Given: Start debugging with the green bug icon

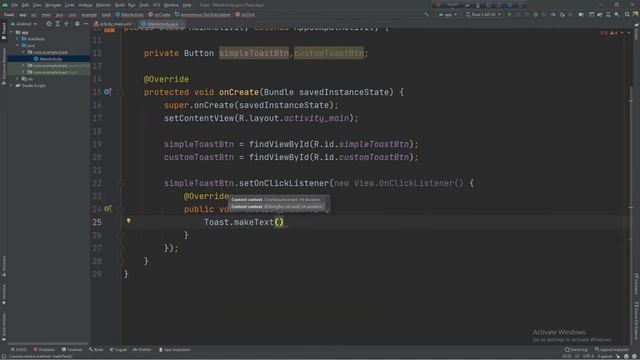Looking at the screenshot, I should pyautogui.click(x=536, y=14).
